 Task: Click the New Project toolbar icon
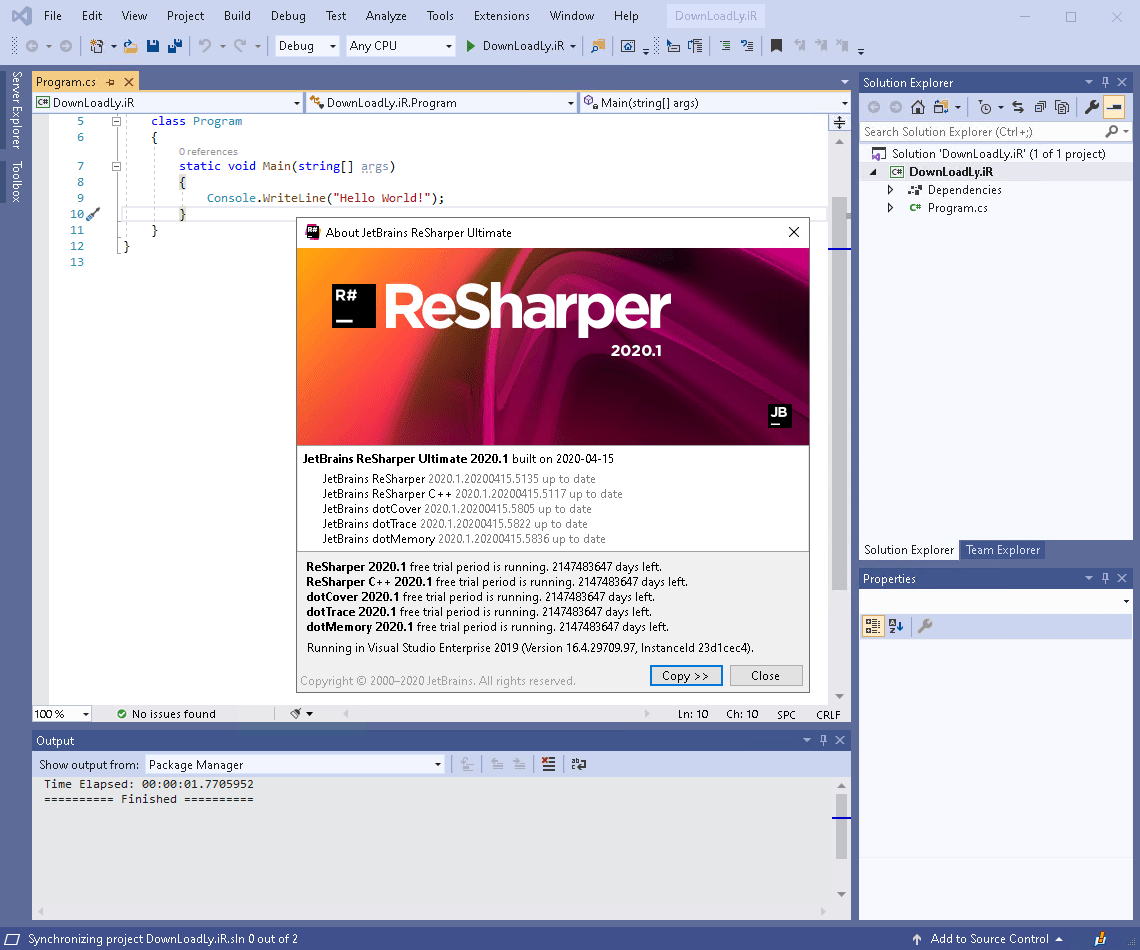pyautogui.click(x=97, y=45)
